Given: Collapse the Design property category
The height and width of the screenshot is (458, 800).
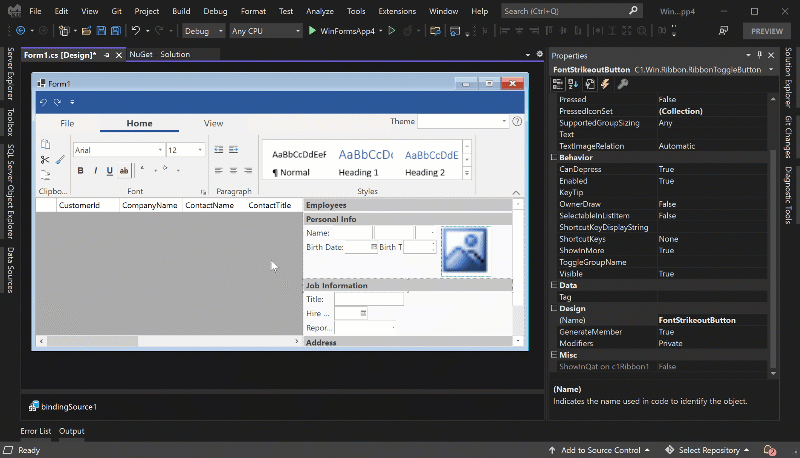Looking at the screenshot, I should [554, 309].
